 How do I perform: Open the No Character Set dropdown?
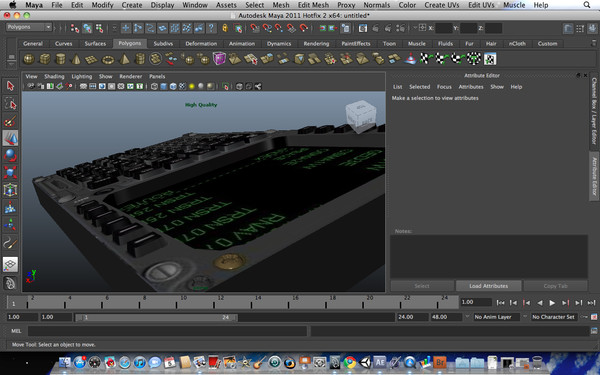pos(554,317)
